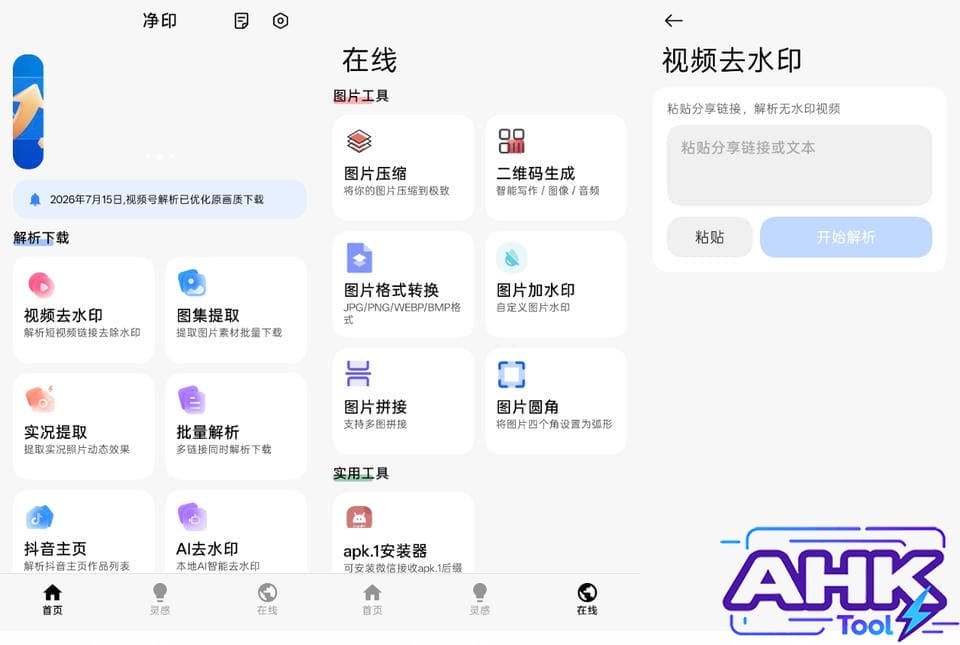Viewport: 960px width, 645px height.
Task: Tap the active 在线 tab on the second screen
Action: tap(587, 599)
